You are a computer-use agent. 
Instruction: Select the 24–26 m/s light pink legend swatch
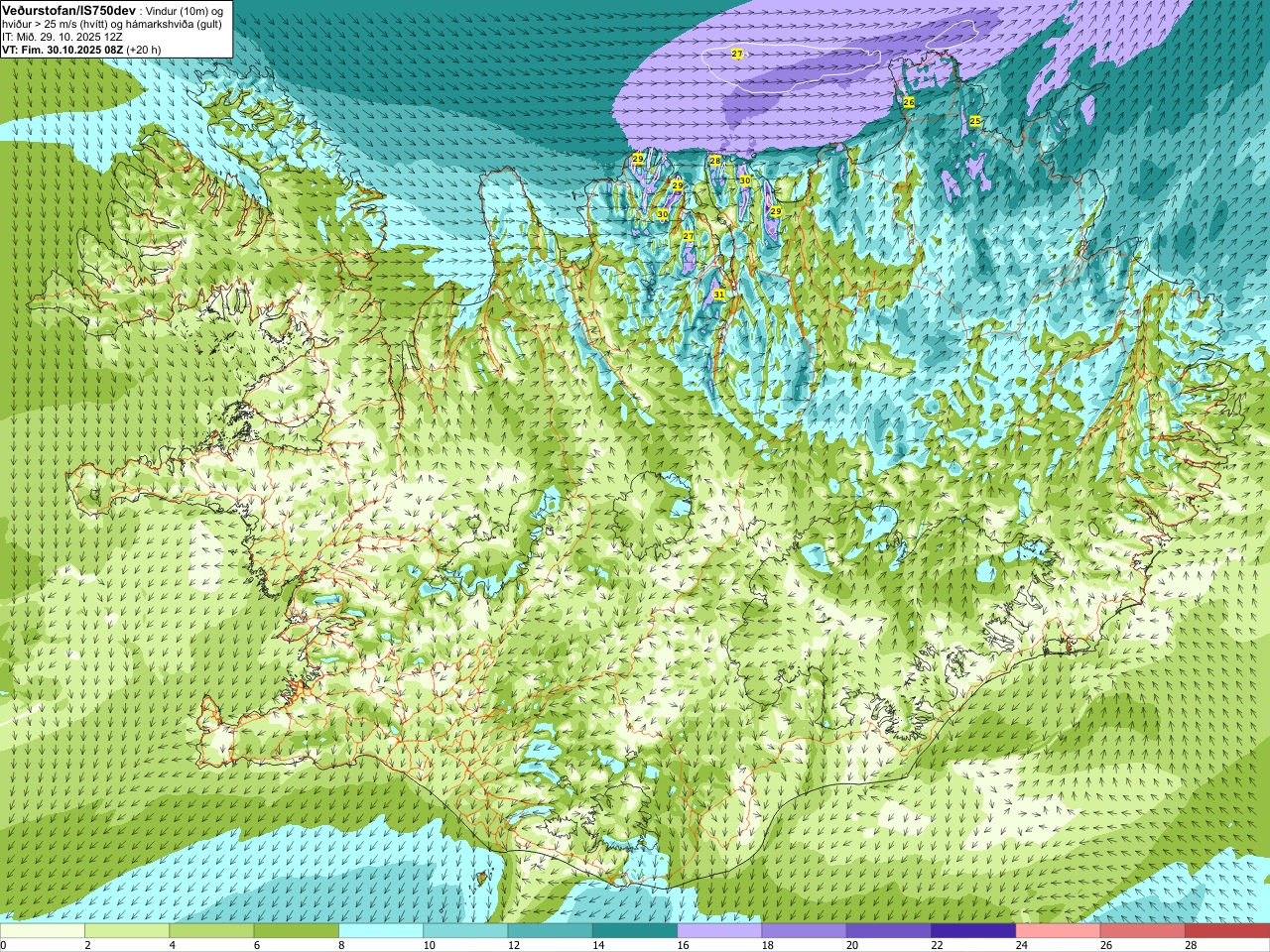[1058, 930]
